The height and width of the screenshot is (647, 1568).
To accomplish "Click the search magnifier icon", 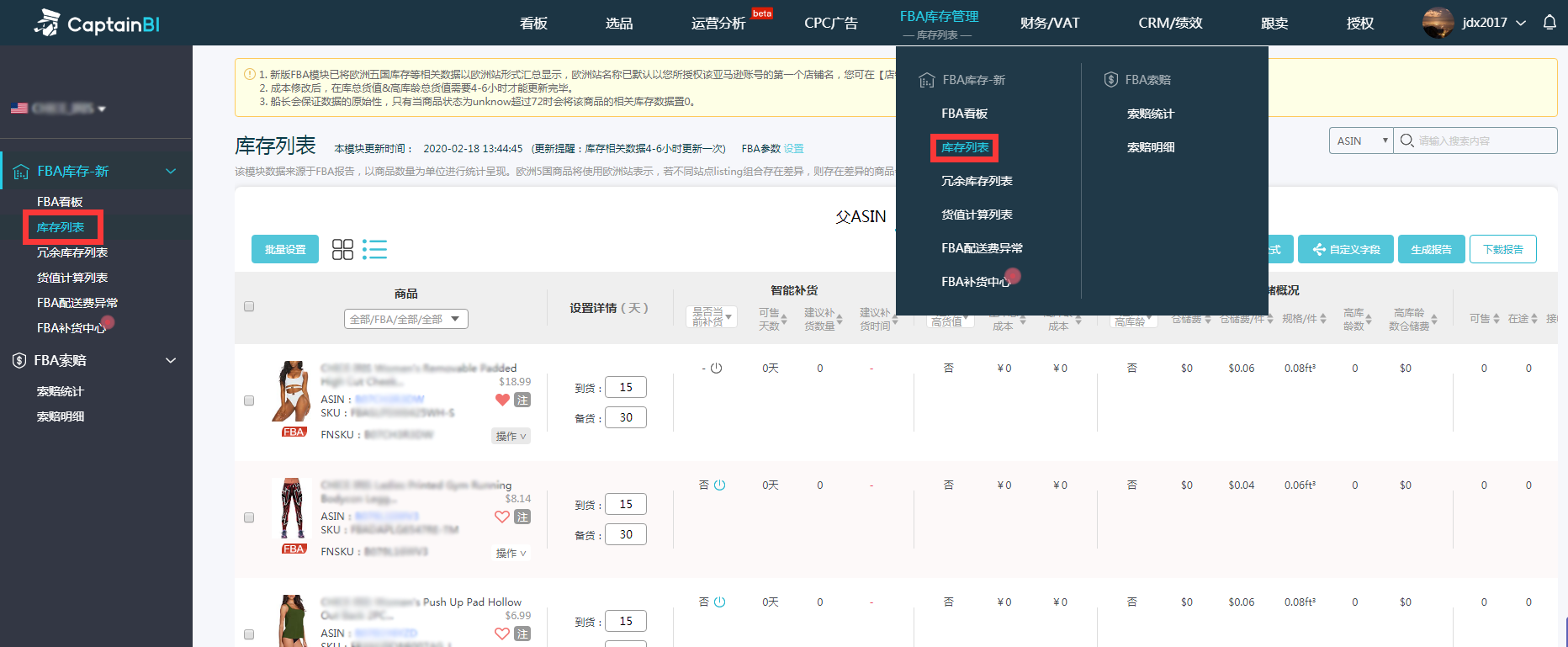I will point(1406,141).
